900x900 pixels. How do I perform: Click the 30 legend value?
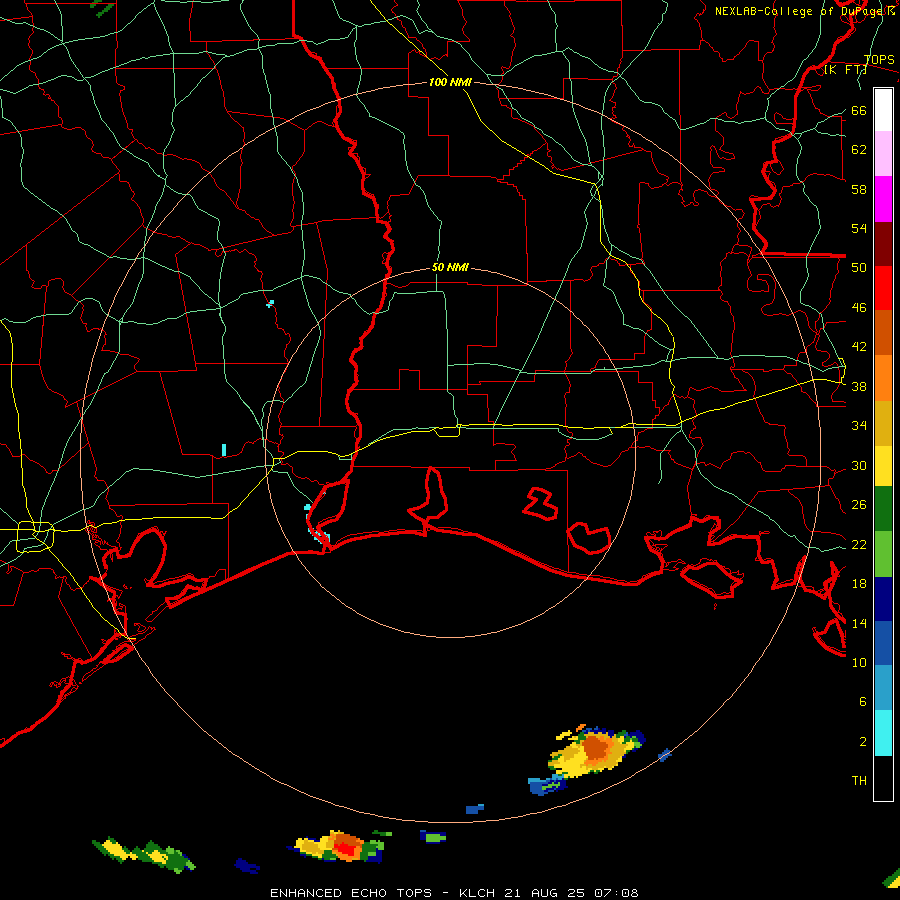point(859,465)
